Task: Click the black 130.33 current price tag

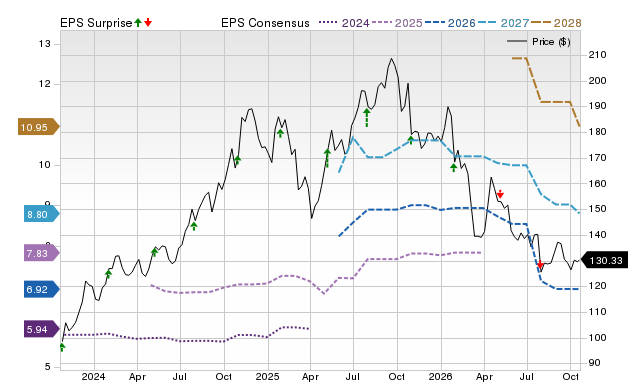Action: click(604, 260)
